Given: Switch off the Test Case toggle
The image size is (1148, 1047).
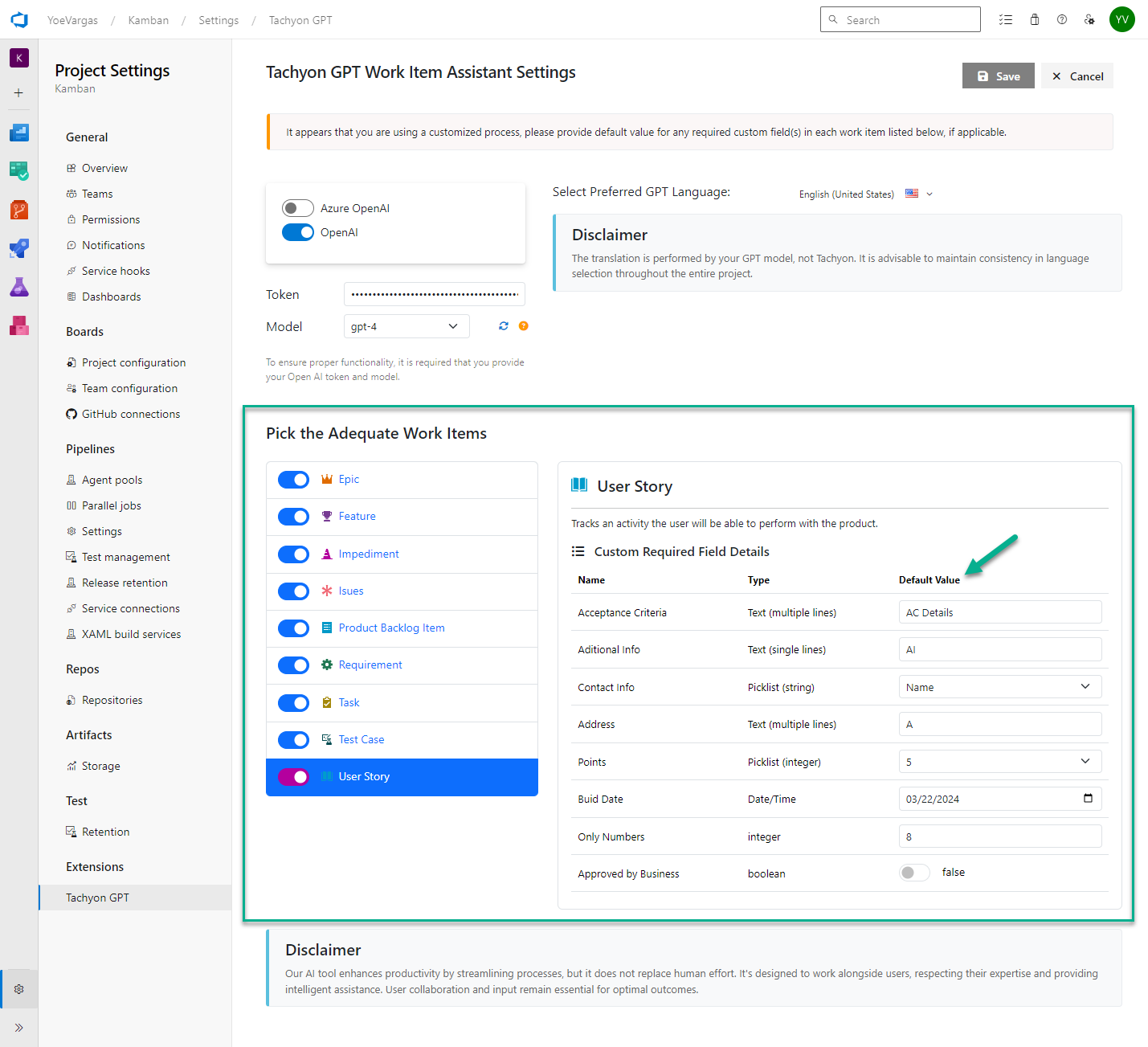Looking at the screenshot, I should click(x=293, y=739).
